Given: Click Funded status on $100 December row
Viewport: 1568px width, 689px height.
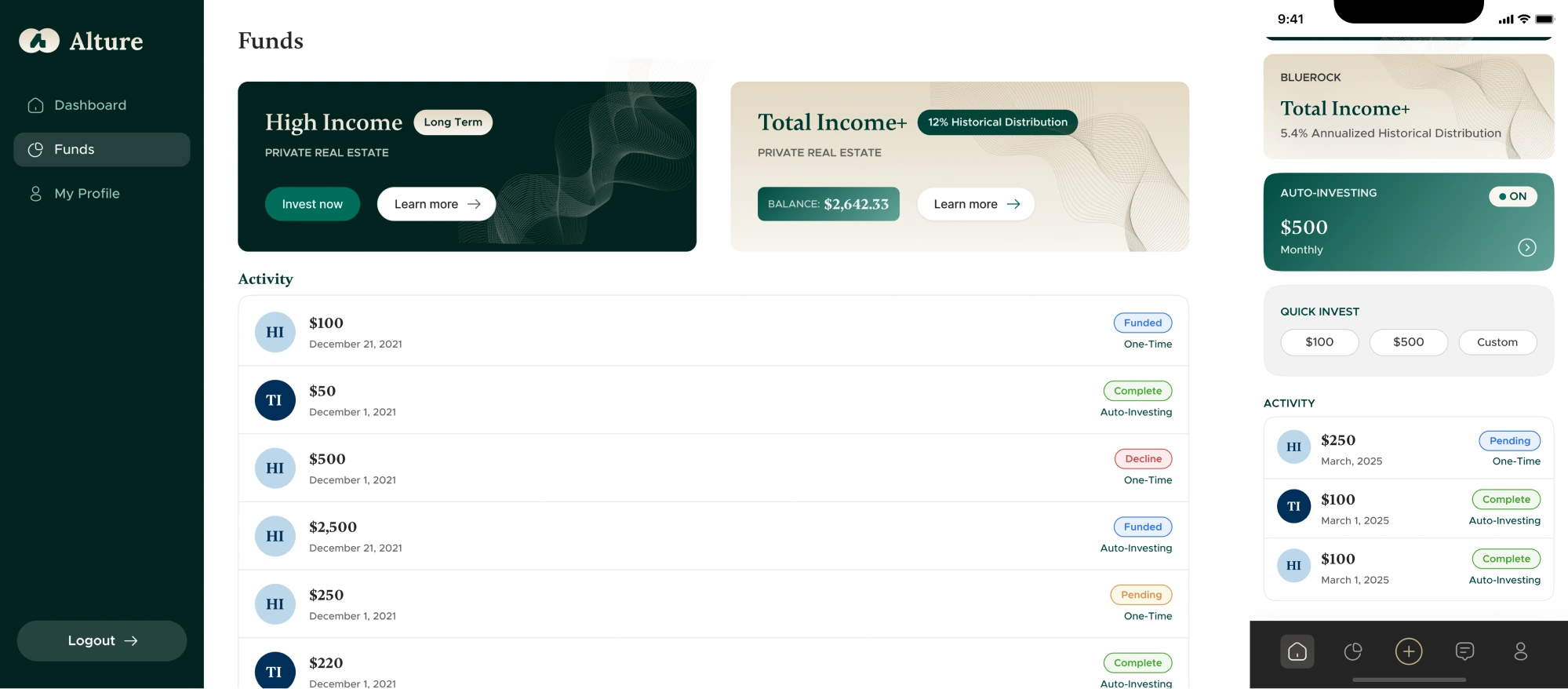Looking at the screenshot, I should (x=1143, y=323).
